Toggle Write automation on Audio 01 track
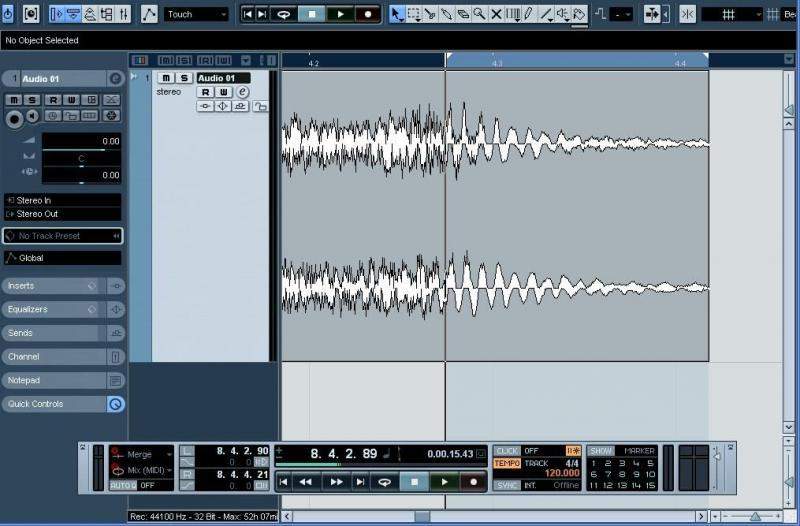Screen dimensions: 800x526 pyautogui.click(x=223, y=92)
